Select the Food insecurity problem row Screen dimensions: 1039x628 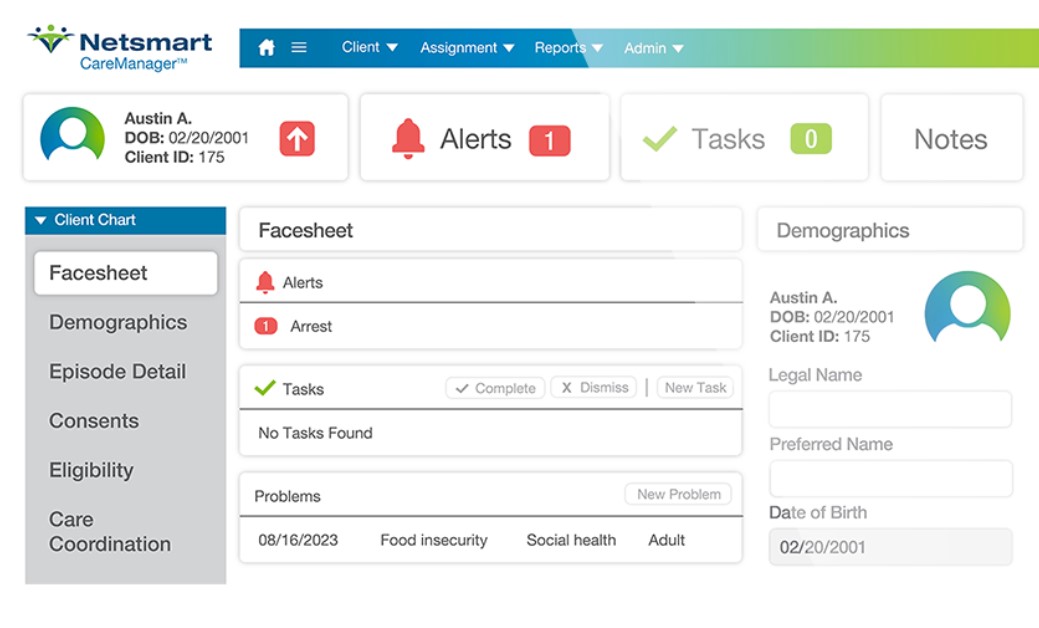[434, 540]
